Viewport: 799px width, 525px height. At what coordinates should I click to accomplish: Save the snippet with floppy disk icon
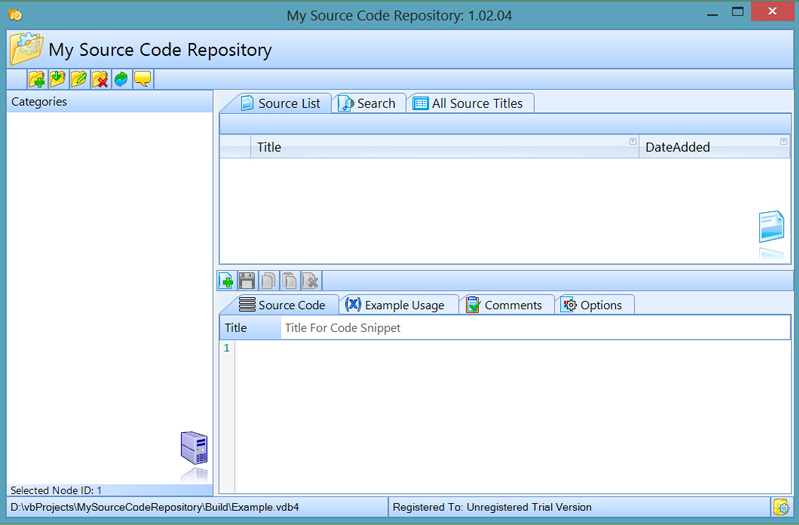(247, 281)
